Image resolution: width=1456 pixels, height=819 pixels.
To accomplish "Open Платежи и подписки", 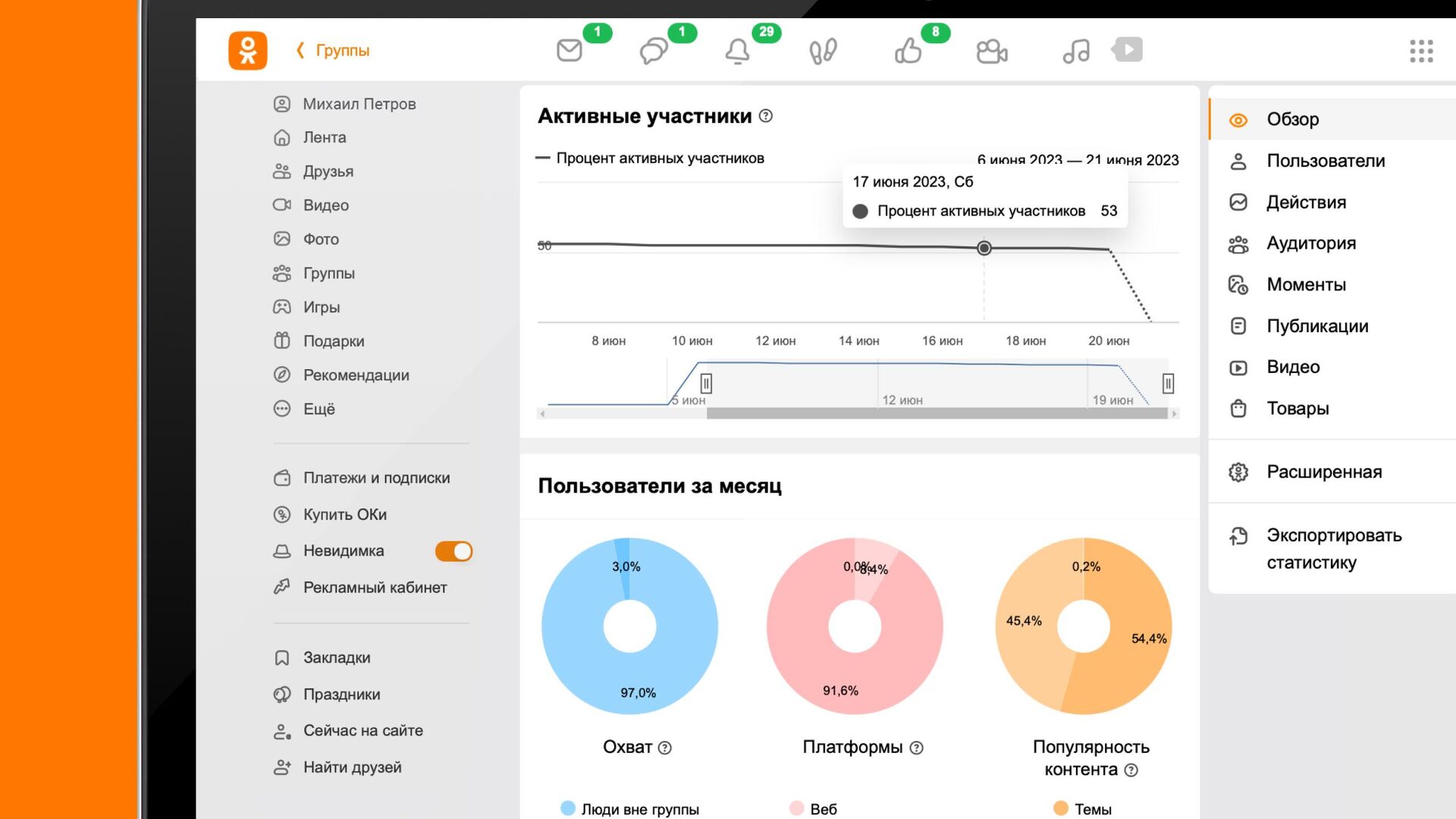I will pyautogui.click(x=362, y=479).
